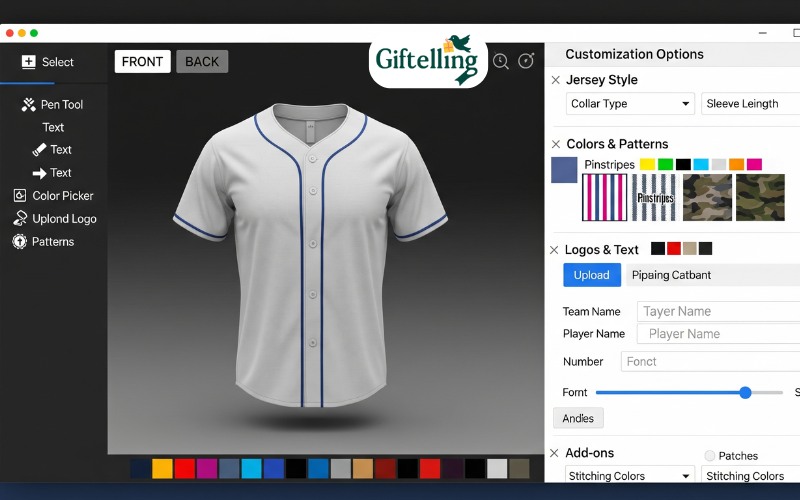
Task: Click the rotate view icon above jersey
Action: tap(526, 61)
